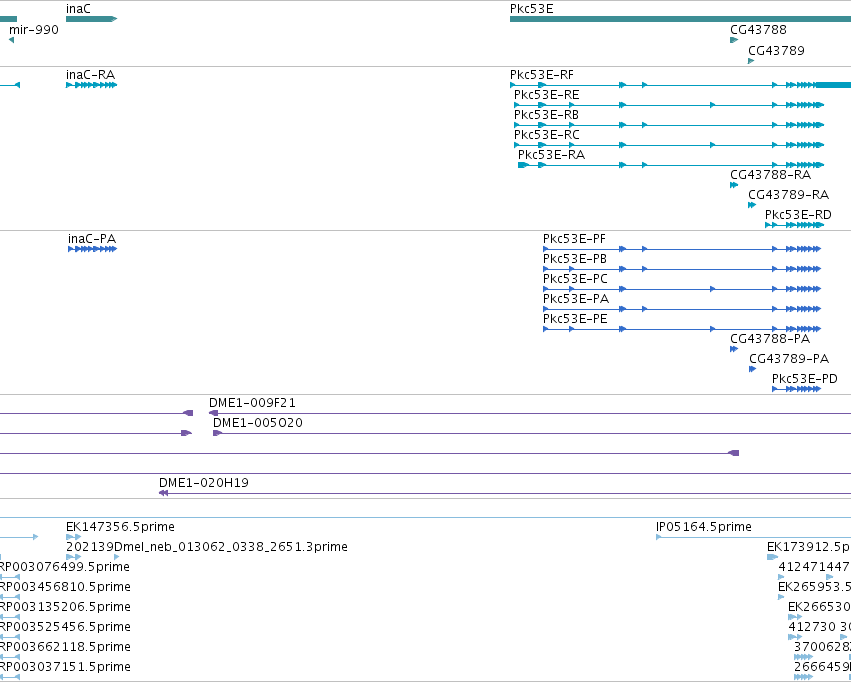Click the CG43789-RA transcript label
851x682 pixels.
point(788,194)
